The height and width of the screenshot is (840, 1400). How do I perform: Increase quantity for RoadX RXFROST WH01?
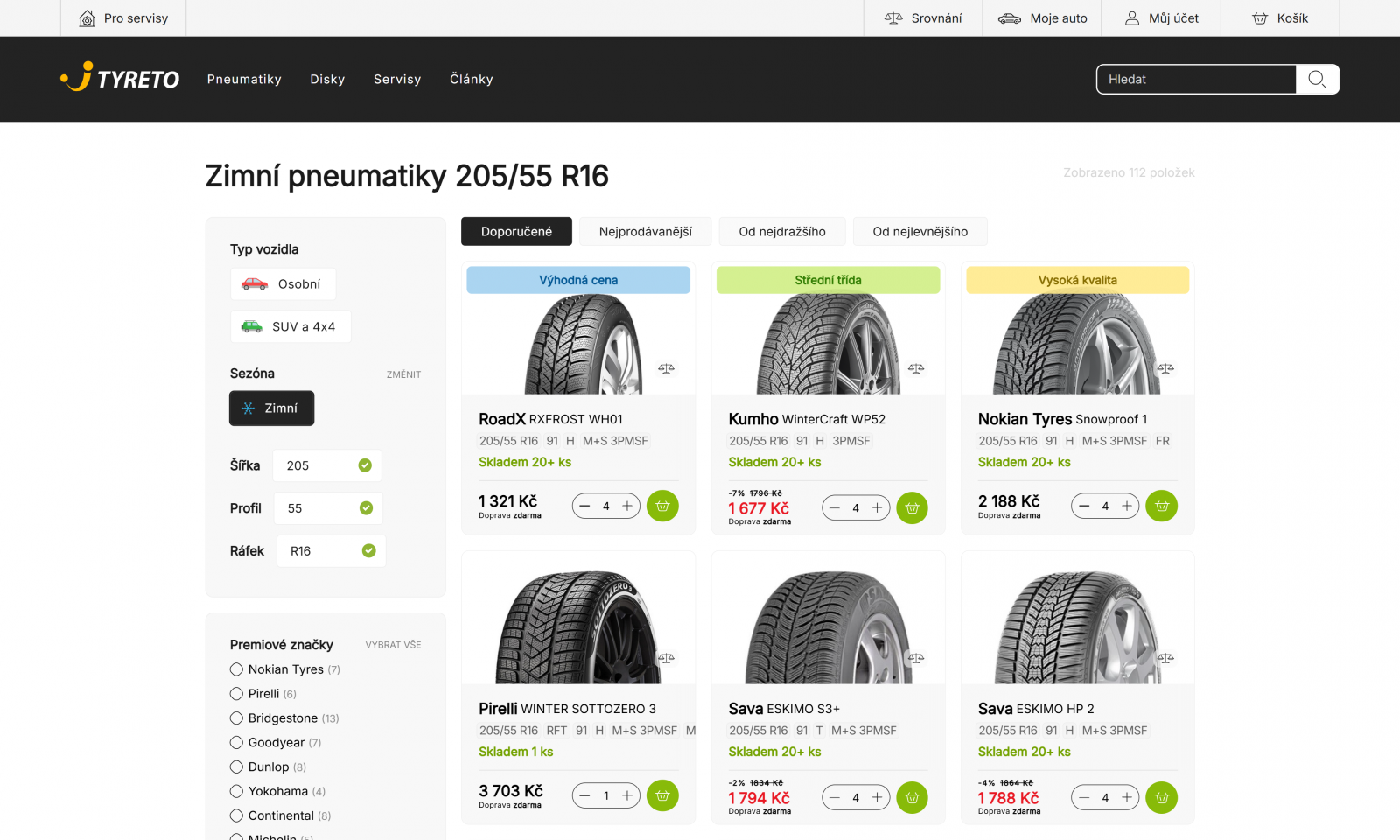click(x=627, y=506)
